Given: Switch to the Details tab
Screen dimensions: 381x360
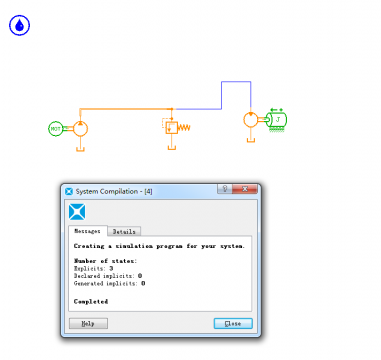Looking at the screenshot, I should (x=124, y=231).
